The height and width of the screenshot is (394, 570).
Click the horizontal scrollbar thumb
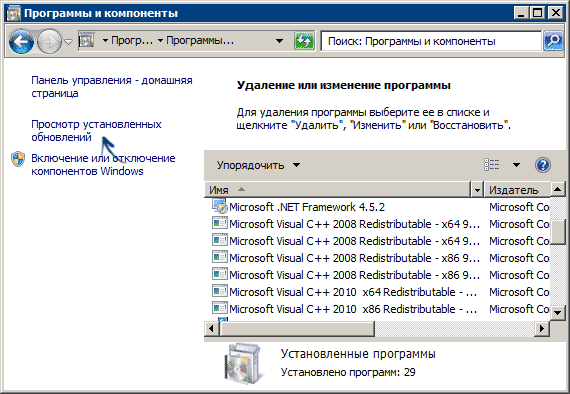pyautogui.click(x=296, y=329)
